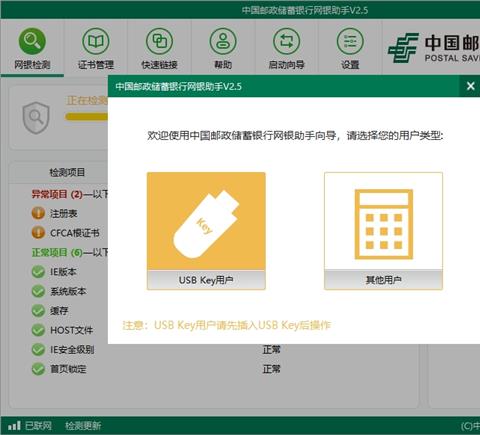Click 正常项目 (6) group heading
The height and width of the screenshot is (435, 480).
click(57, 252)
